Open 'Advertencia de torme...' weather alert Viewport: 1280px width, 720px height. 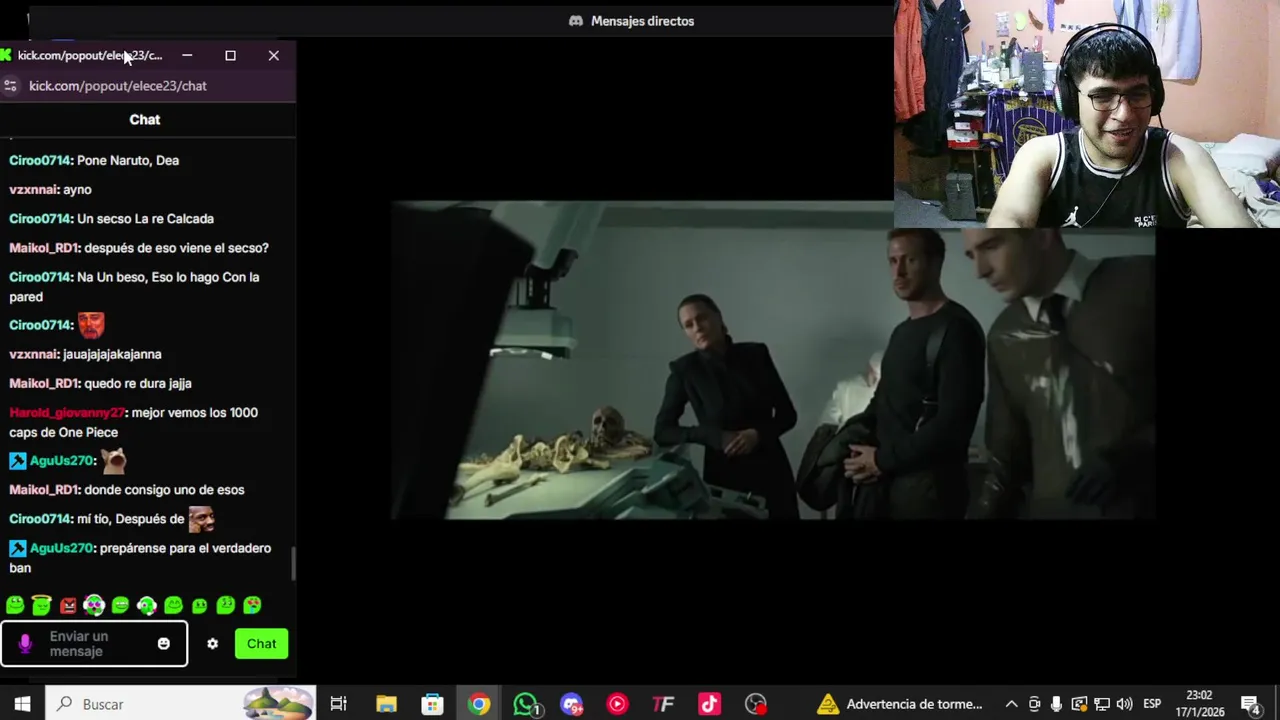(899, 704)
